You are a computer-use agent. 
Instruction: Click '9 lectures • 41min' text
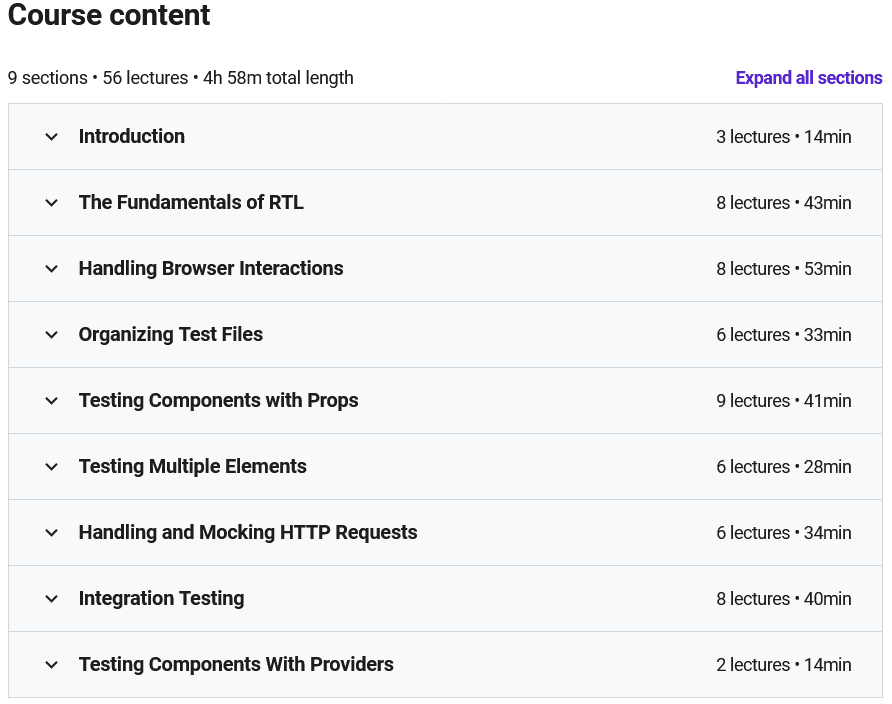[x=783, y=401]
